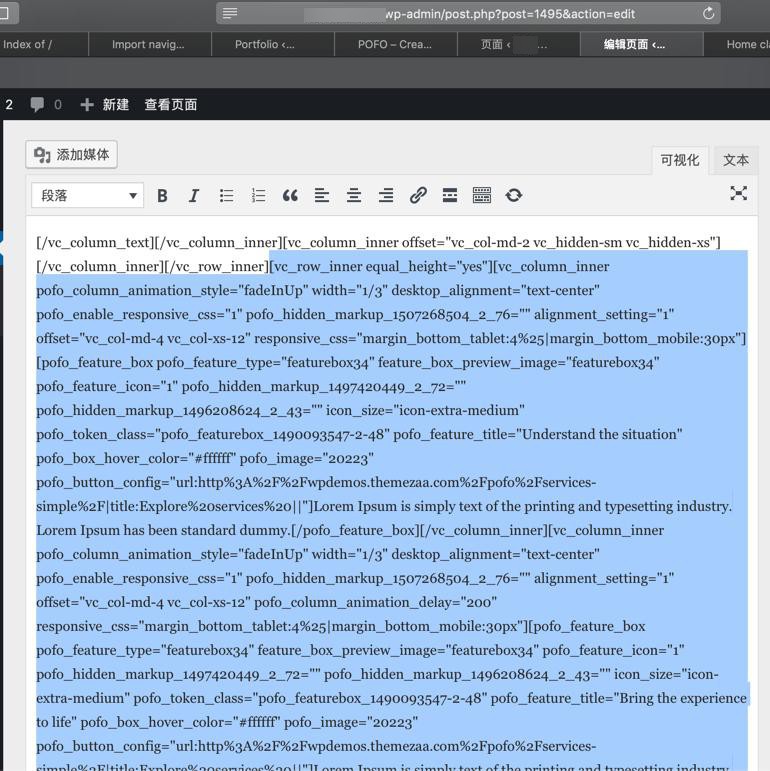Click the first line starting [/vc_column_text]
770x771 pixels.
(x=378, y=242)
